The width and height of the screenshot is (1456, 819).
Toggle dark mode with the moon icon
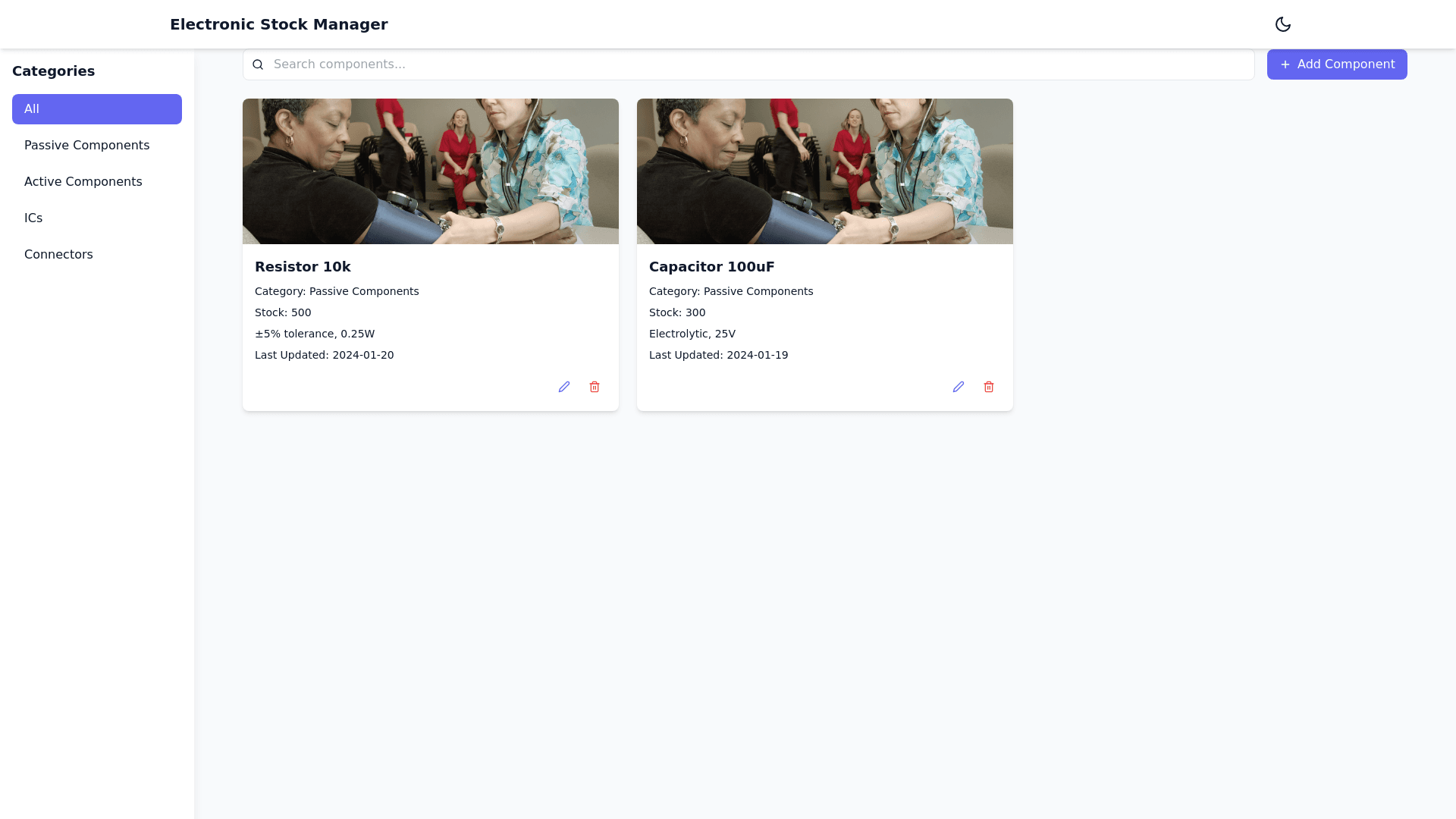(1282, 24)
